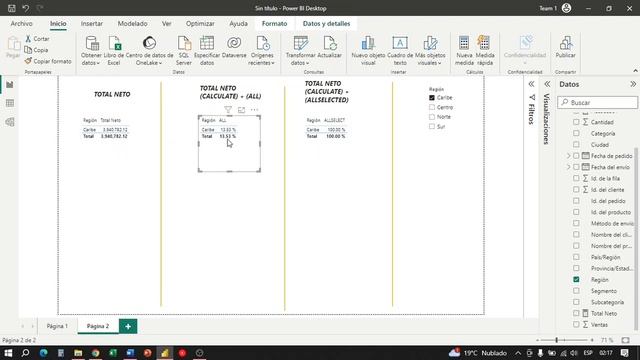This screenshot has width=640, height=360.
Task: Expand the Fecha de pedido hierarchy
Action: 568,156
